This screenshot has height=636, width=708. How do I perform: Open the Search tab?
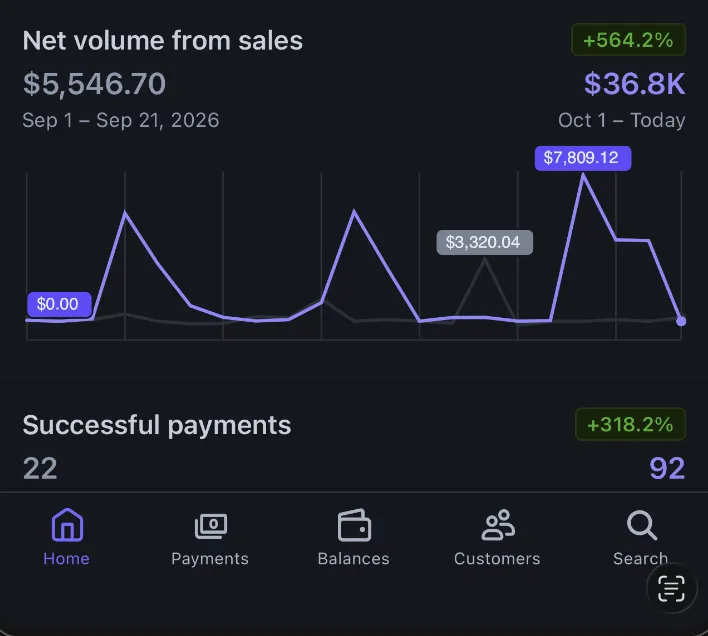click(640, 537)
